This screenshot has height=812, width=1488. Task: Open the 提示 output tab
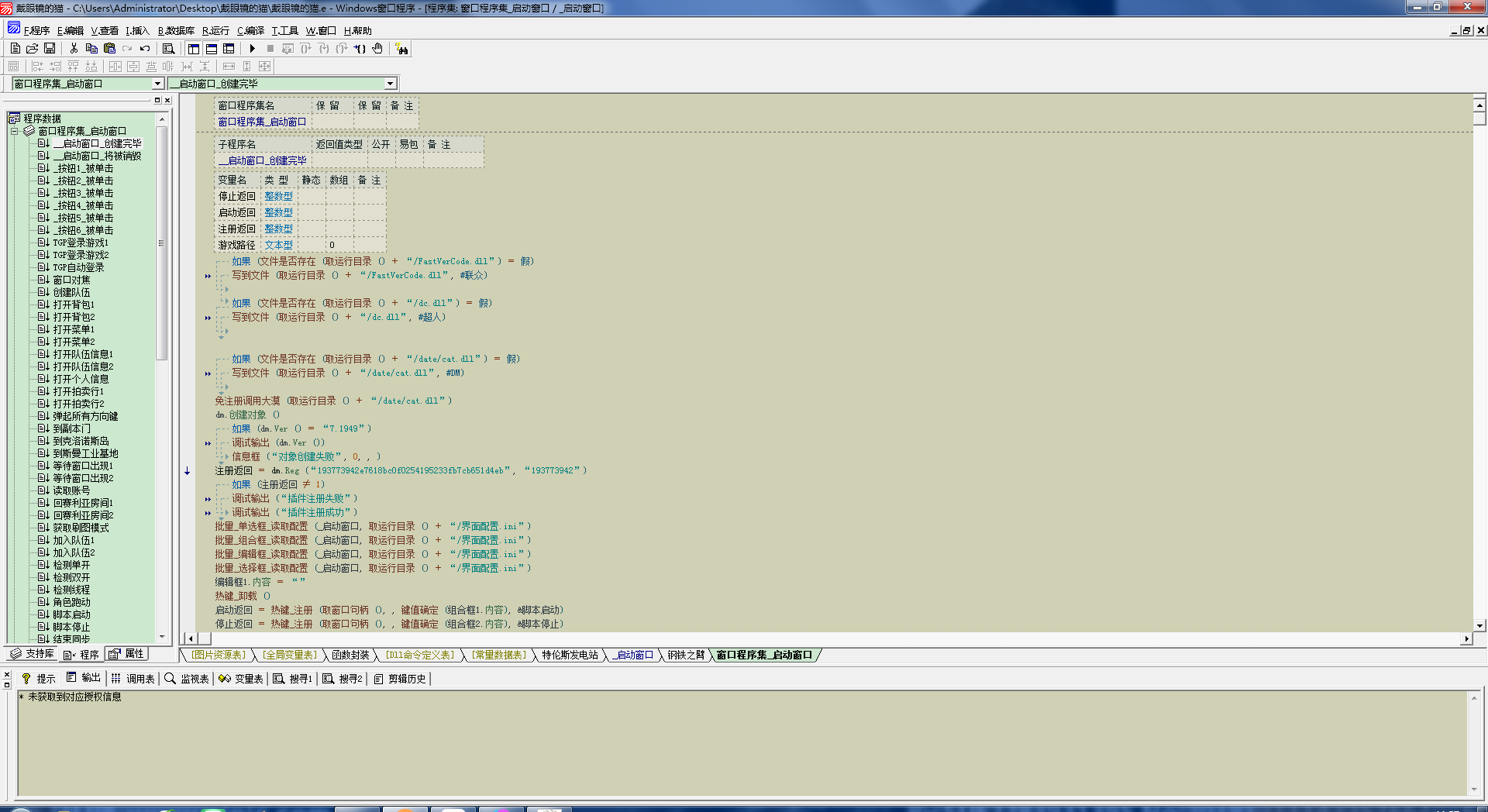39,679
